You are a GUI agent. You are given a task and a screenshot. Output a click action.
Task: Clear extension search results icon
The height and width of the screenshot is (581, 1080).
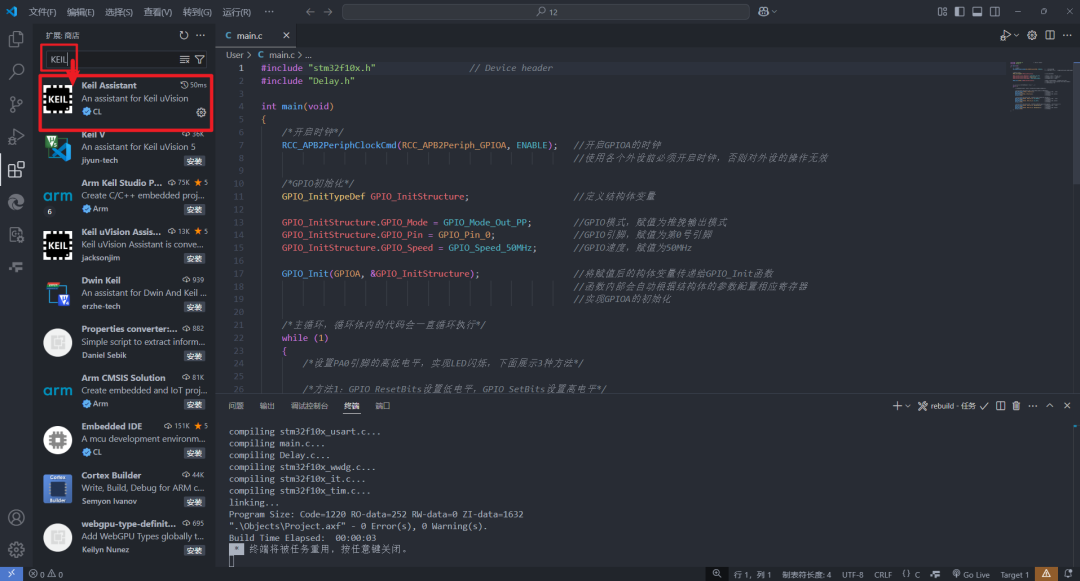185,60
